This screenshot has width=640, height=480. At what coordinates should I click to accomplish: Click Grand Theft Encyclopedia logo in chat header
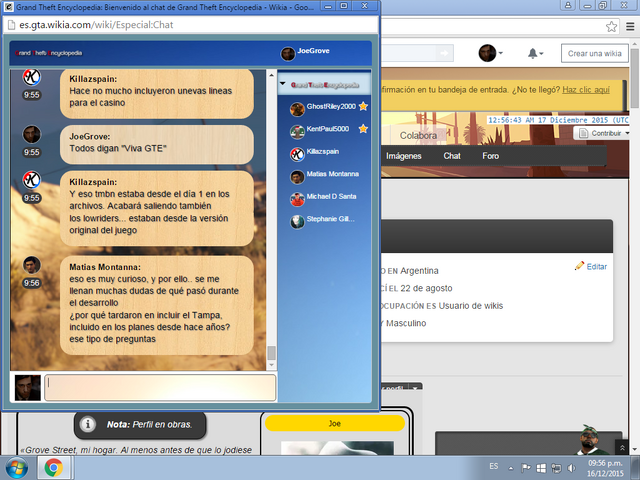(x=49, y=53)
